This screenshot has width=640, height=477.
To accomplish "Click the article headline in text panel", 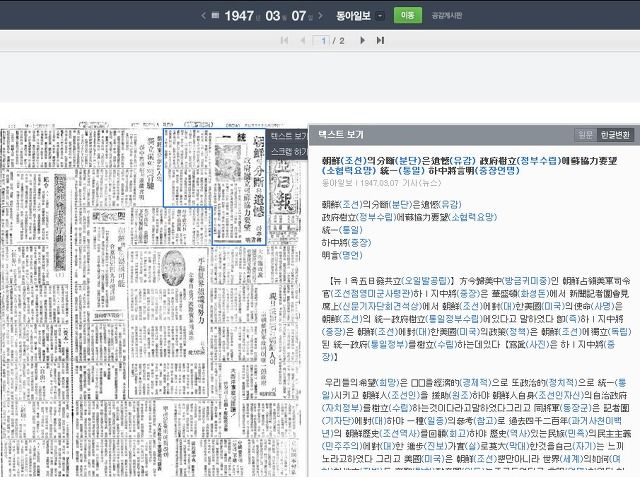I will tap(469, 165).
